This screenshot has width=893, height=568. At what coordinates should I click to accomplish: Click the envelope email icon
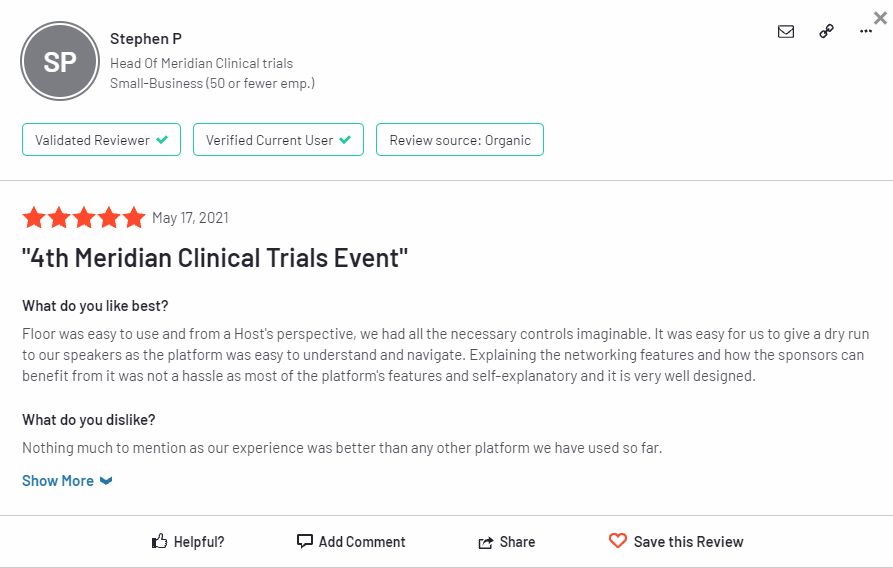[x=786, y=31]
